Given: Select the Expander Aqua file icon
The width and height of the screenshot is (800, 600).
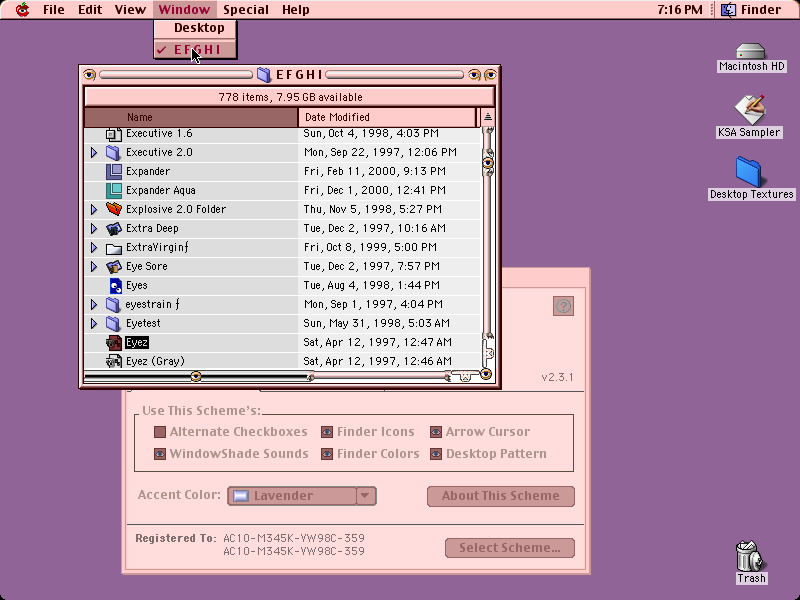Looking at the screenshot, I should click(114, 190).
